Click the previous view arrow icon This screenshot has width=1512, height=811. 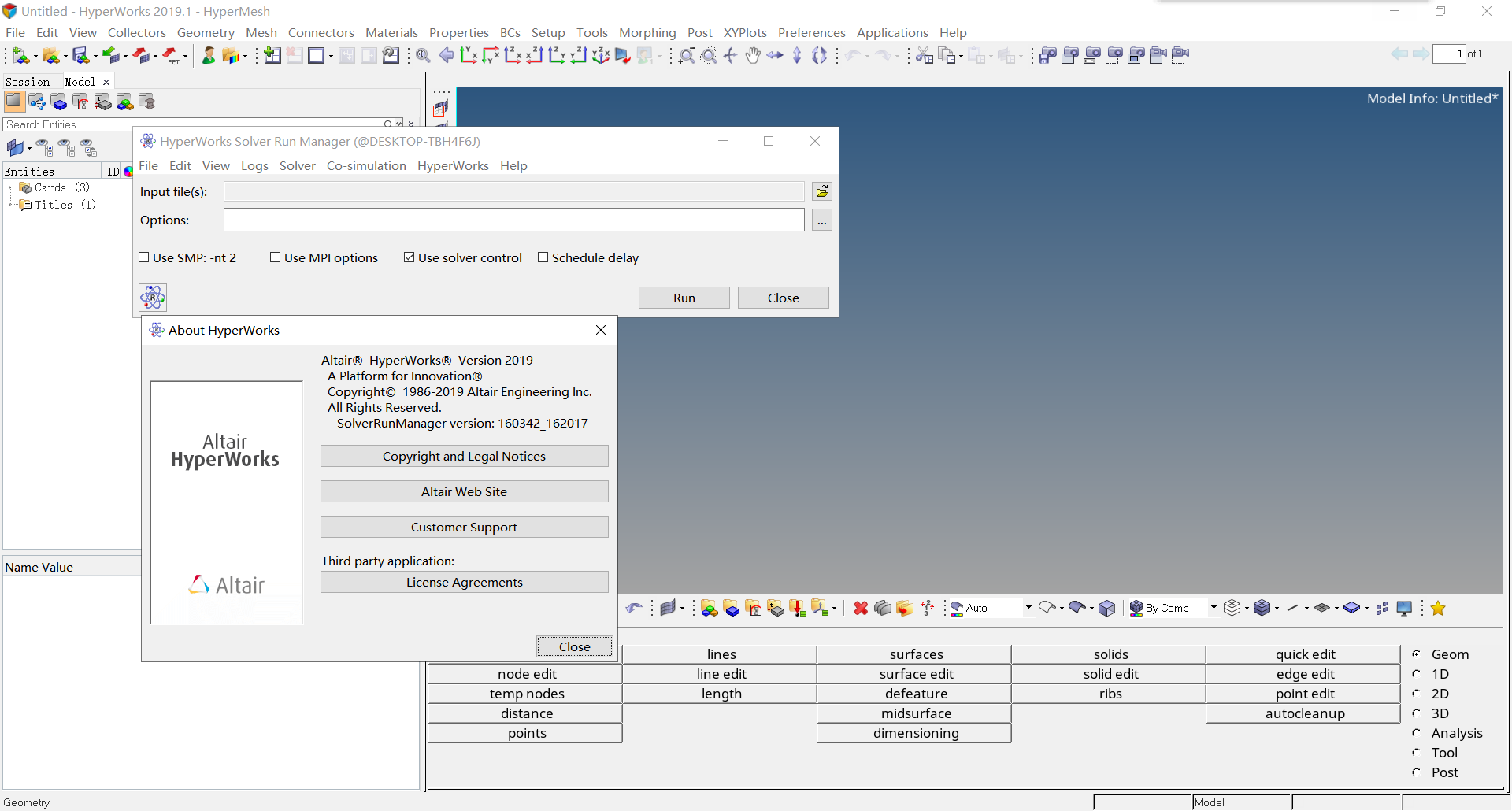pyautogui.click(x=447, y=55)
